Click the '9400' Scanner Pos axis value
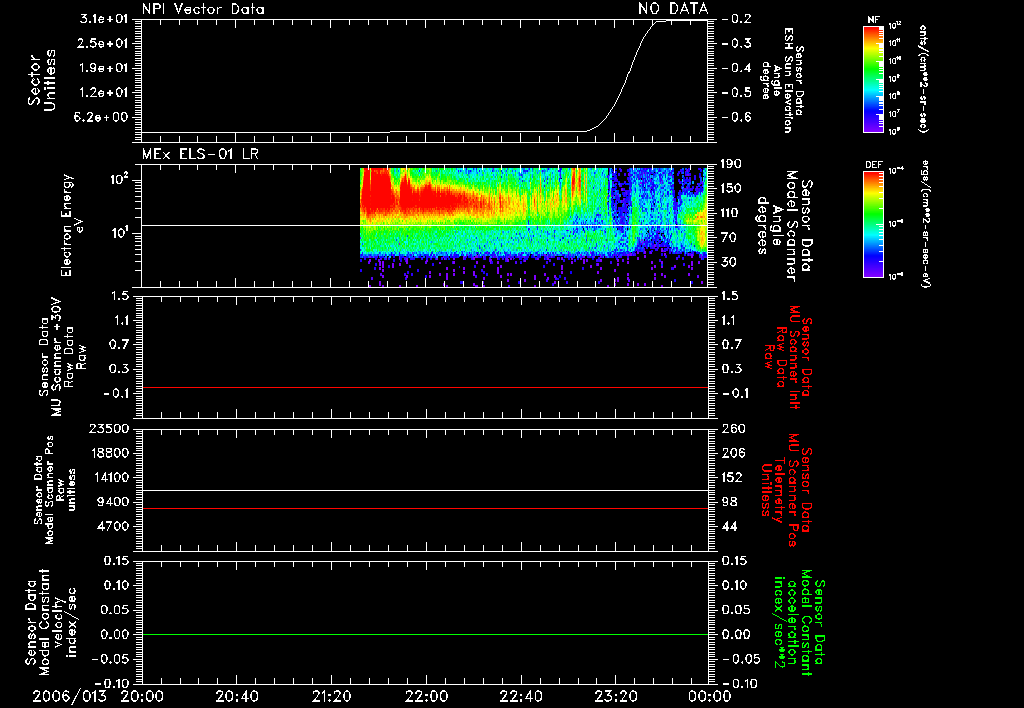Screen dimensions: 1024x708 click(114, 502)
